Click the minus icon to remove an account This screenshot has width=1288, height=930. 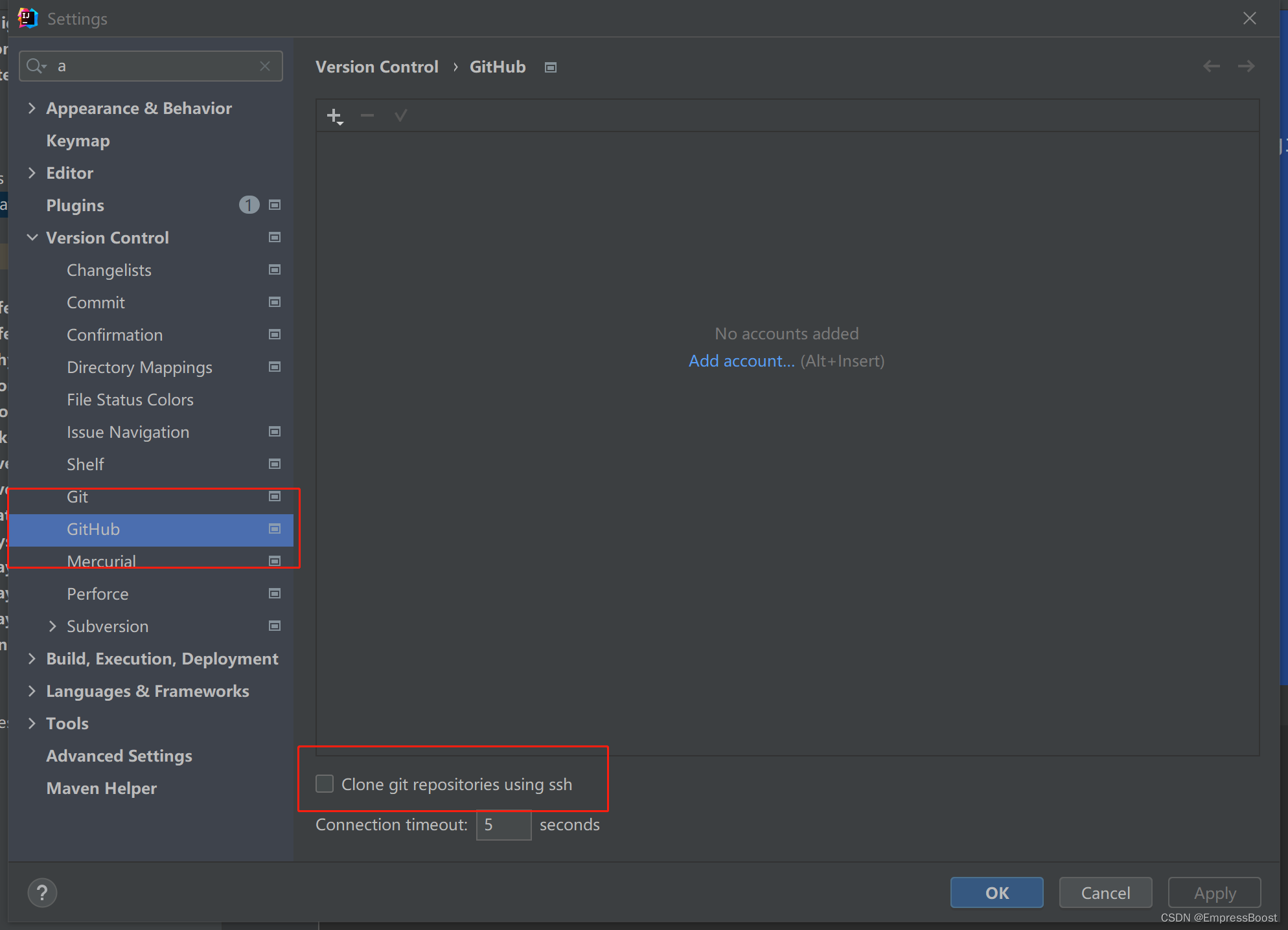tap(367, 115)
